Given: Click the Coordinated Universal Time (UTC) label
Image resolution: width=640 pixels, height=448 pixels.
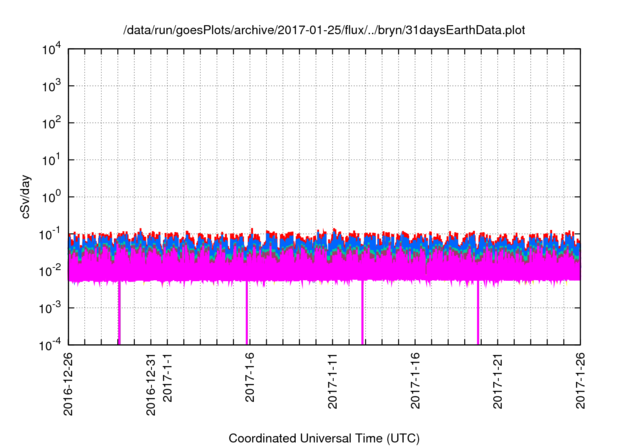Looking at the screenshot, I should click(x=324, y=438).
